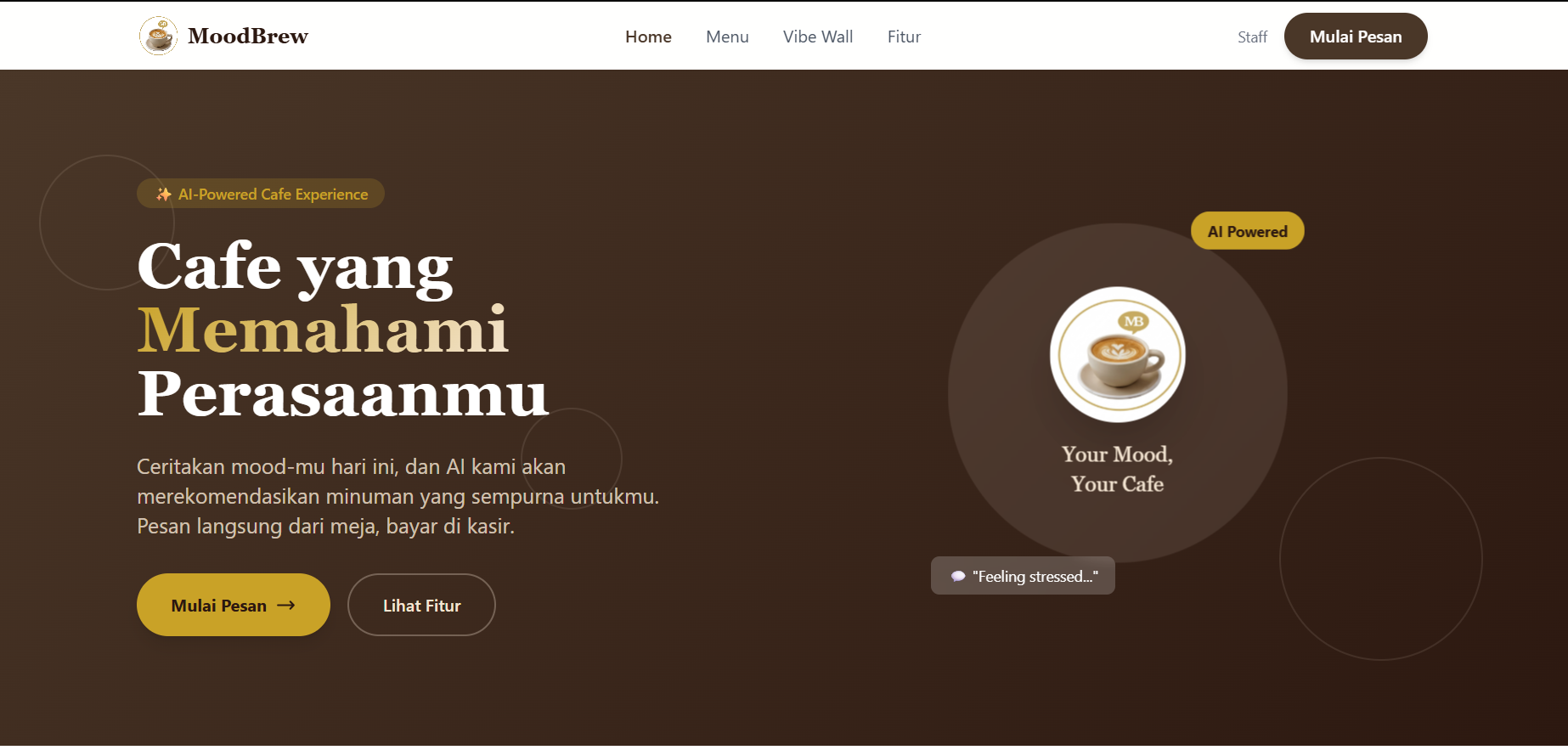This screenshot has width=1568, height=750.
Task: Click the arrow icon in Mulai Pesan
Action: 286,606
